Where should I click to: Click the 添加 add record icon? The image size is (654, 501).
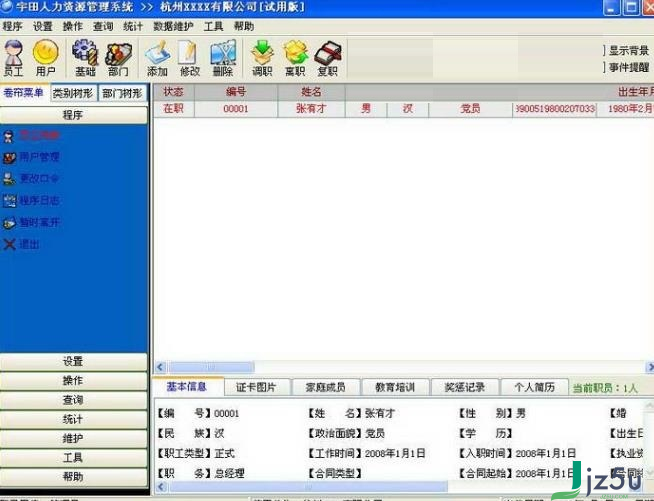click(x=157, y=58)
